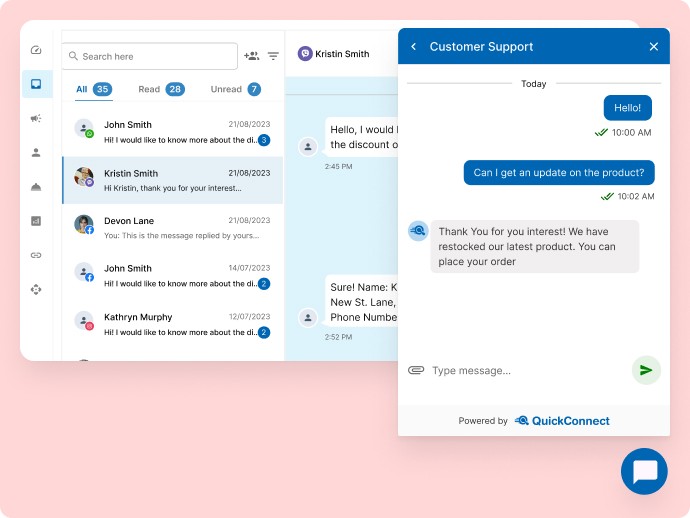Click the search magnifier icon
The image size is (690, 518).
(73, 56)
